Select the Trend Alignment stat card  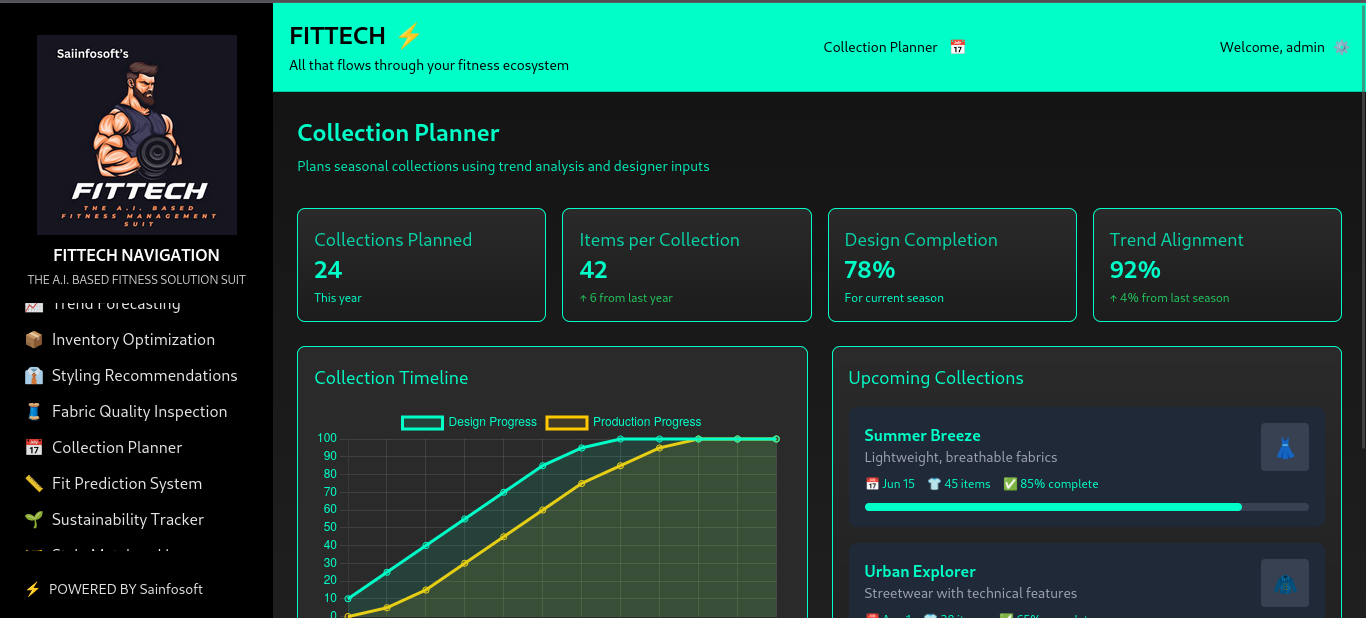[1216, 265]
